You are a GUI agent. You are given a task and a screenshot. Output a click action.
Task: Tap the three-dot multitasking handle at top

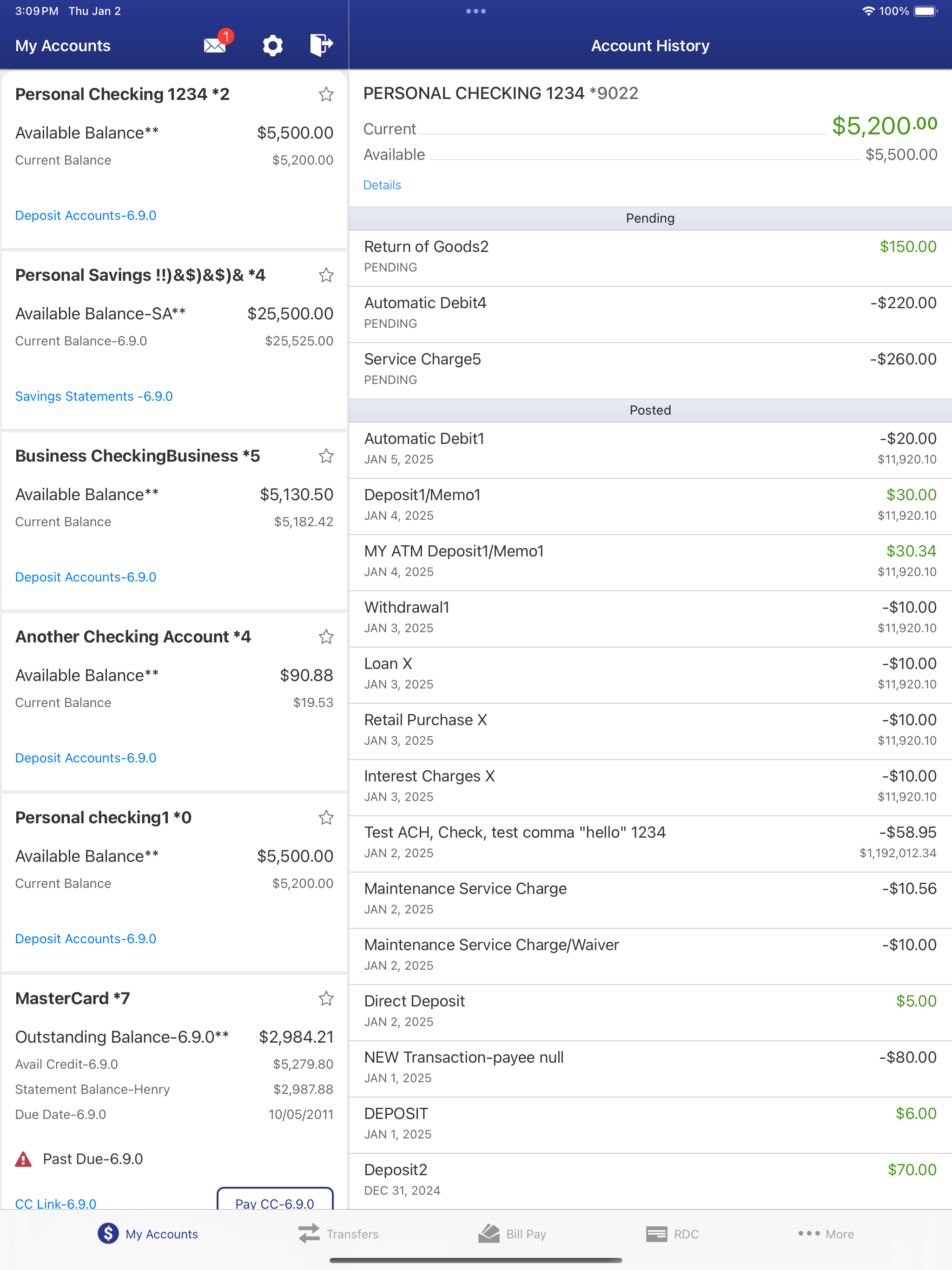click(x=476, y=11)
